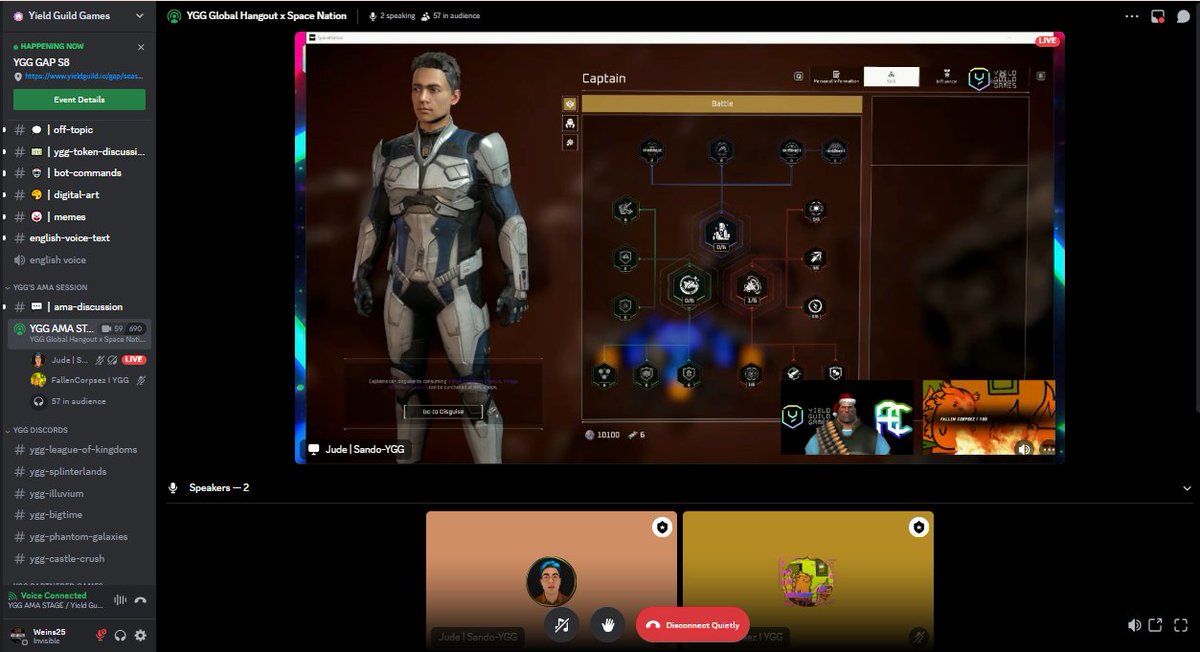Image resolution: width=1200 pixels, height=652 pixels.
Task: Select english-voice-text channel
Action: (78, 238)
